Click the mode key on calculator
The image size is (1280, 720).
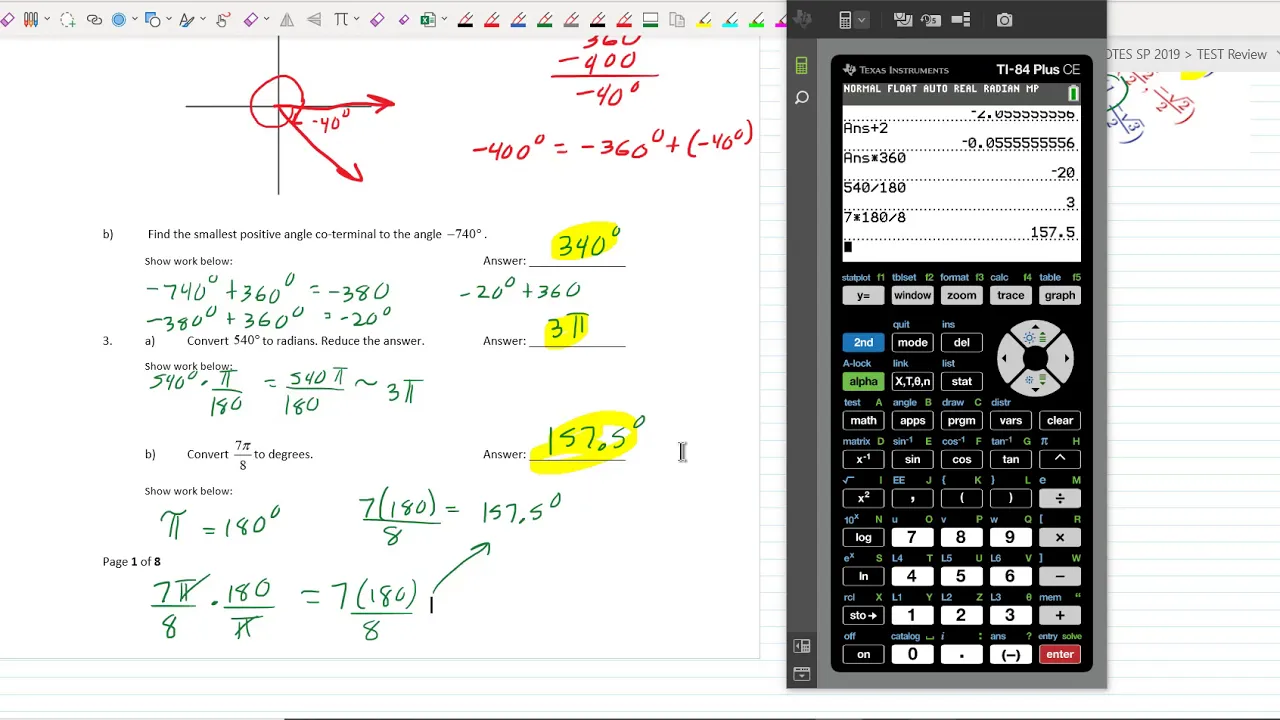tap(912, 342)
